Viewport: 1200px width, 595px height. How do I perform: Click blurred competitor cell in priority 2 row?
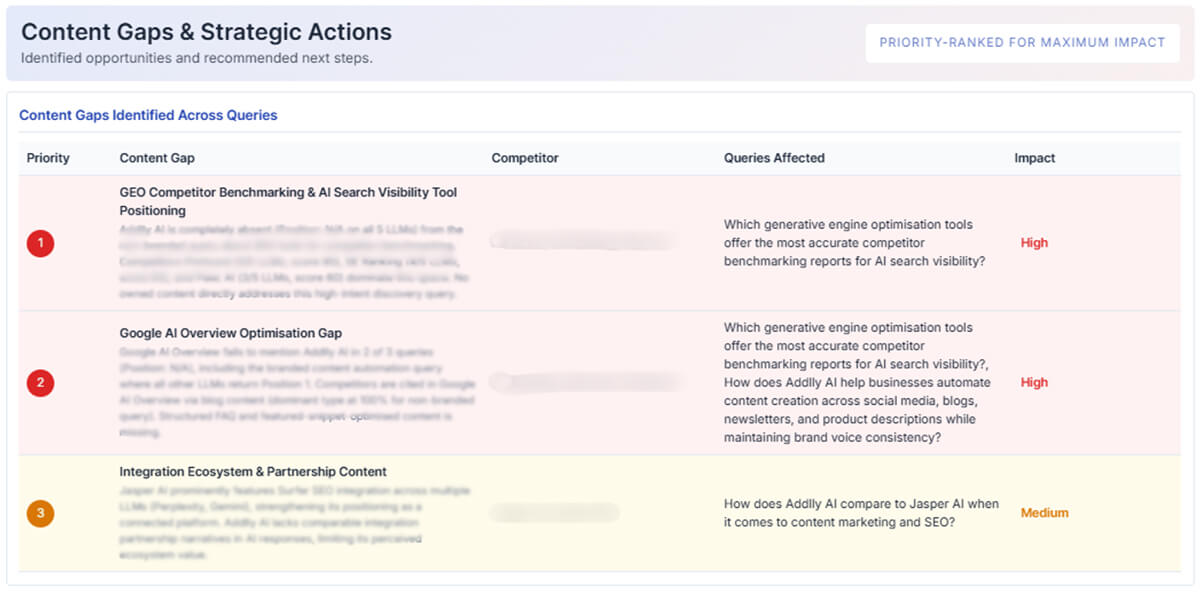[x=585, y=382]
